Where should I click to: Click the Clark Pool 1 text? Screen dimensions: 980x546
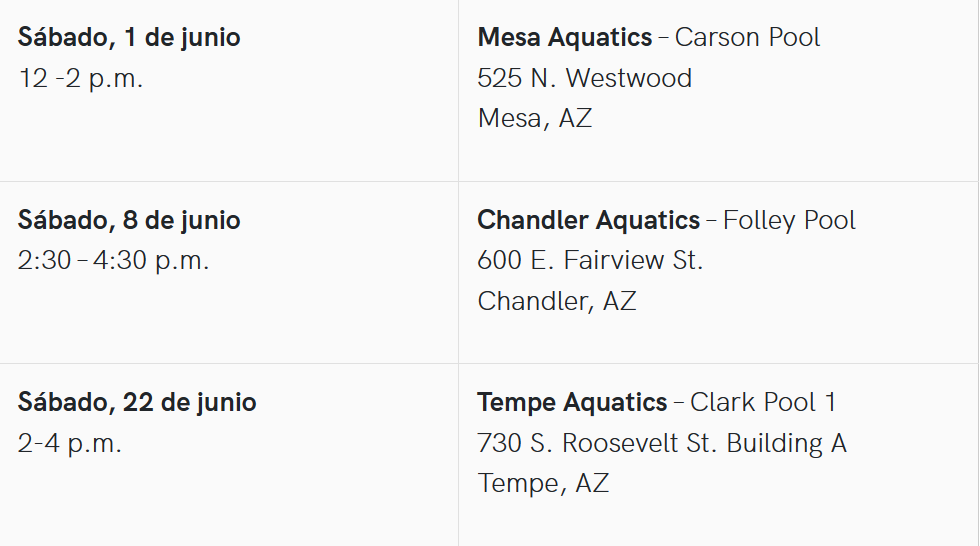point(763,402)
